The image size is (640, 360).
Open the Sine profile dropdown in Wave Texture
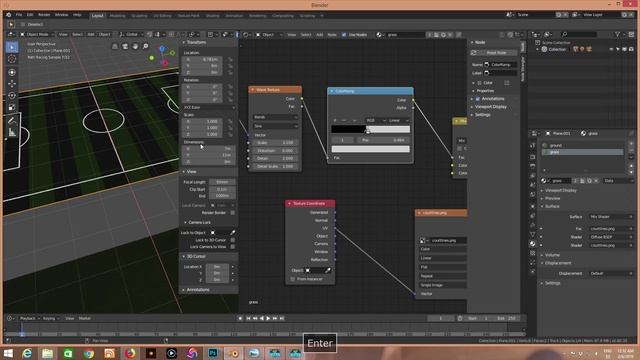click(275, 126)
